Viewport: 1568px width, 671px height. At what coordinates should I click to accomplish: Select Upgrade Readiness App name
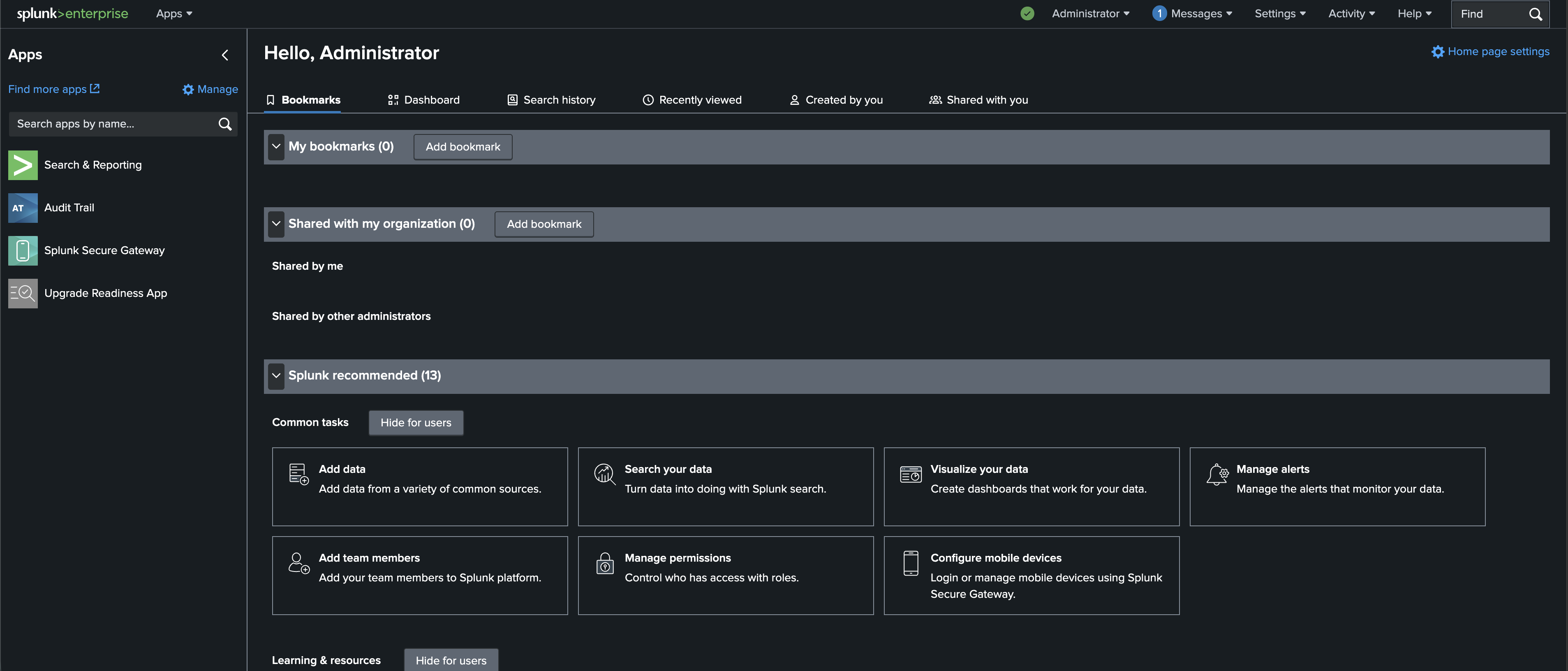[105, 293]
